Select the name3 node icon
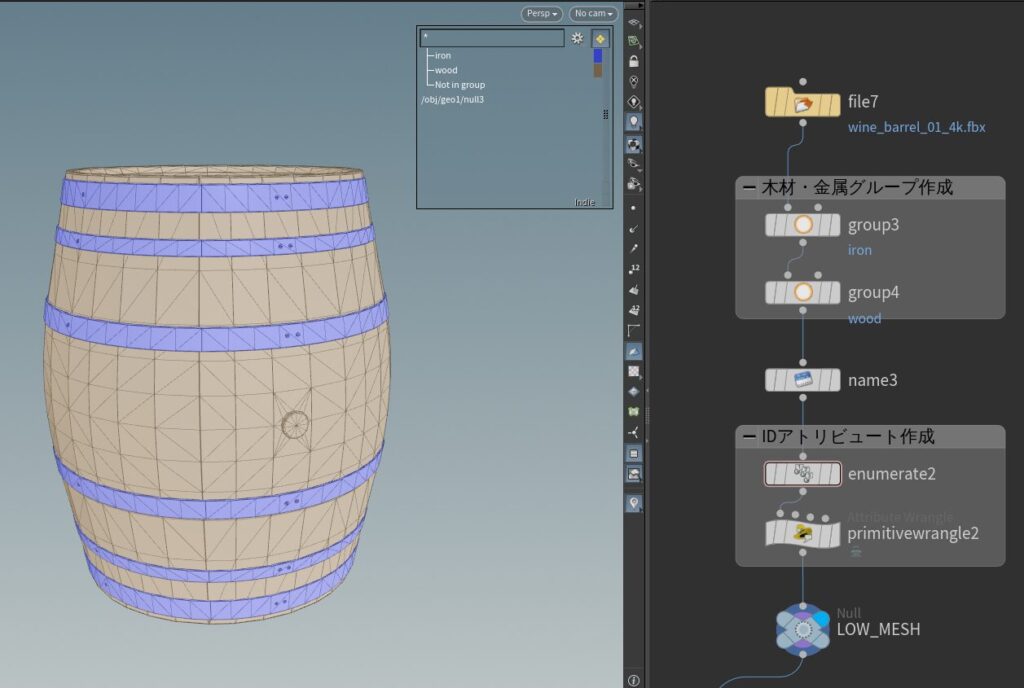This screenshot has height=688, width=1024. pyautogui.click(x=802, y=380)
